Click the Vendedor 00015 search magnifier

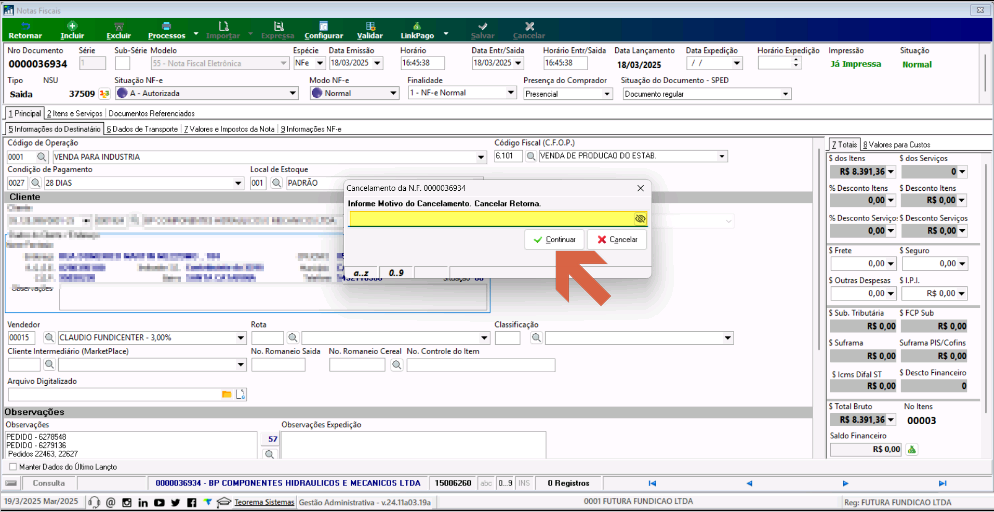[x=48, y=338]
